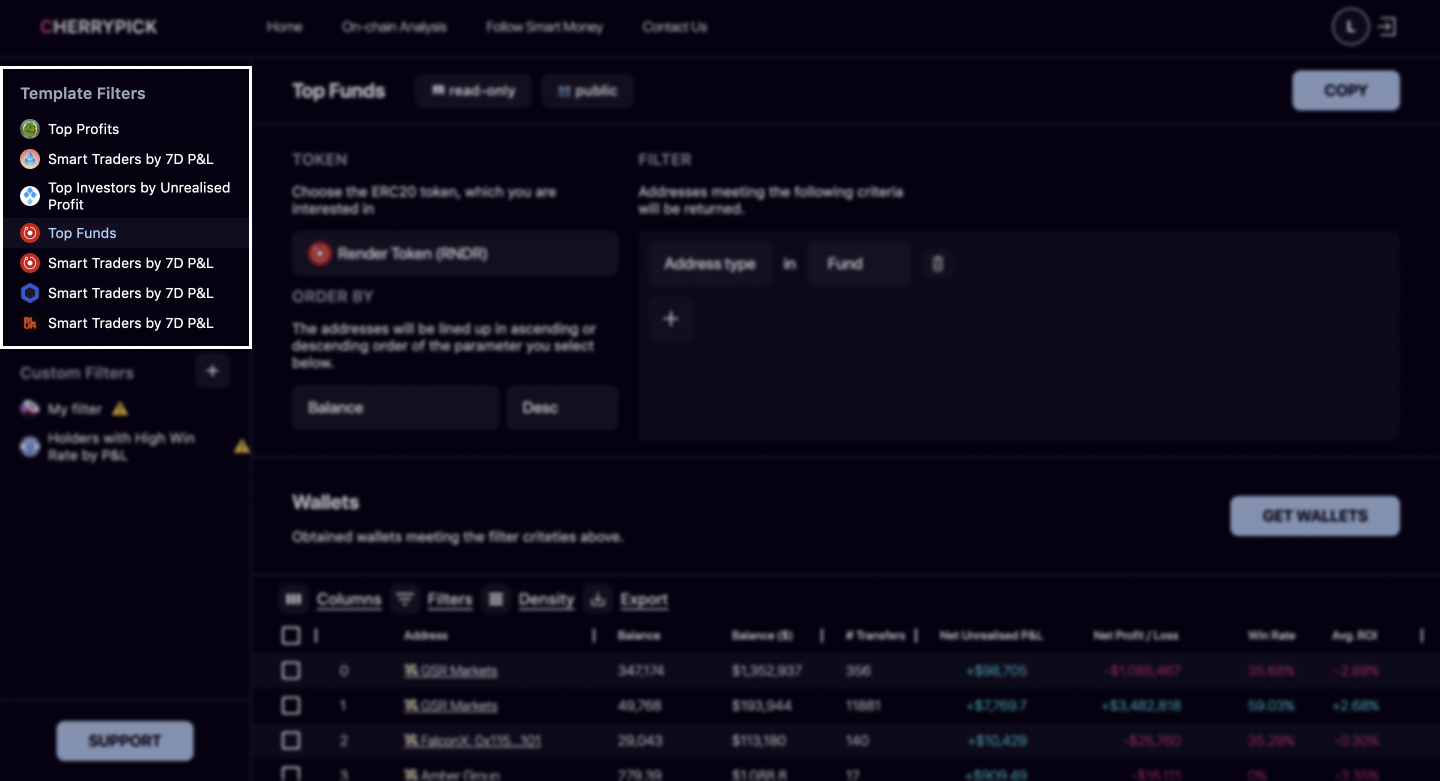Add a new custom filter with plus icon
Viewport: 1440px width, 781px height.
click(x=212, y=372)
